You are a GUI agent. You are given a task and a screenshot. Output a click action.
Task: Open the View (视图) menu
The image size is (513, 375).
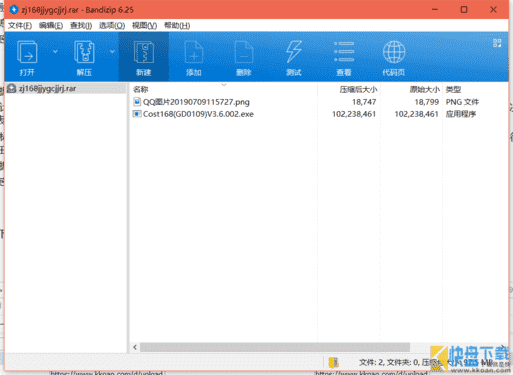[144, 25]
